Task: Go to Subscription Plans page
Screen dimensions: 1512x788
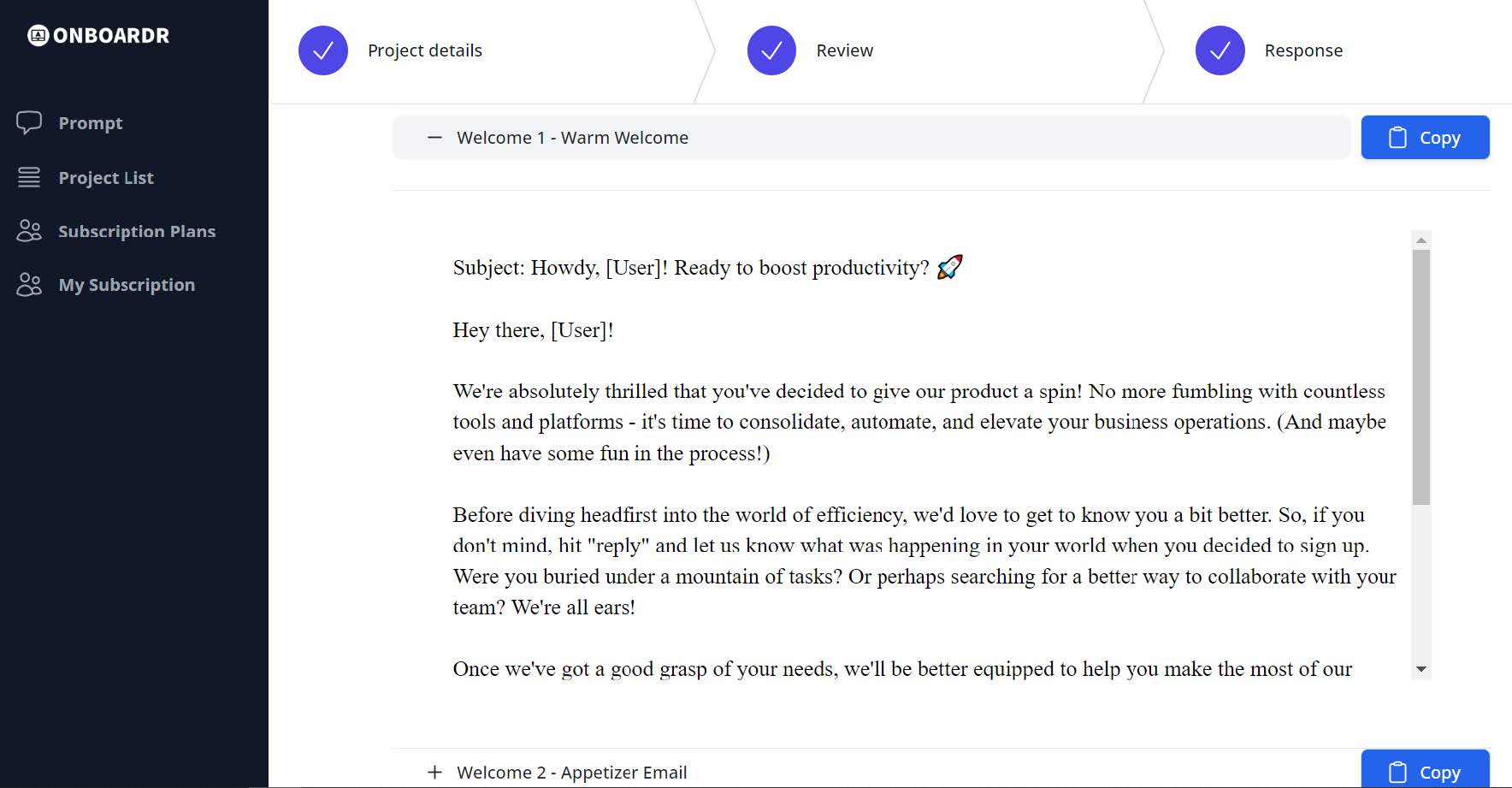Action: [137, 231]
